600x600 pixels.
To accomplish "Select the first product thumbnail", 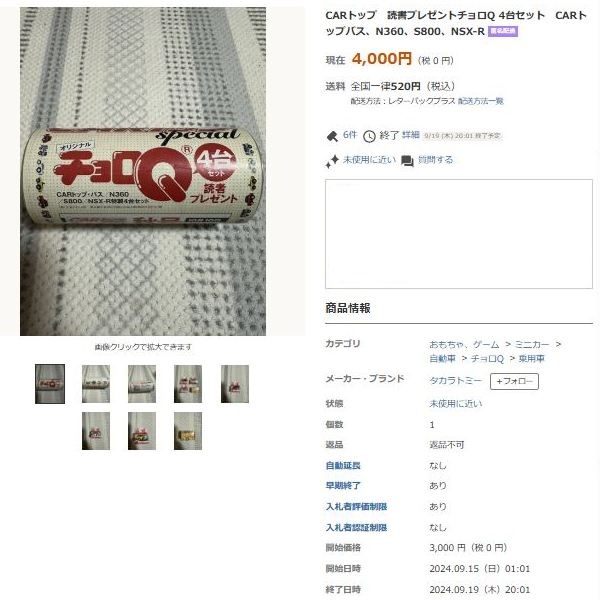I will [x=50, y=384].
